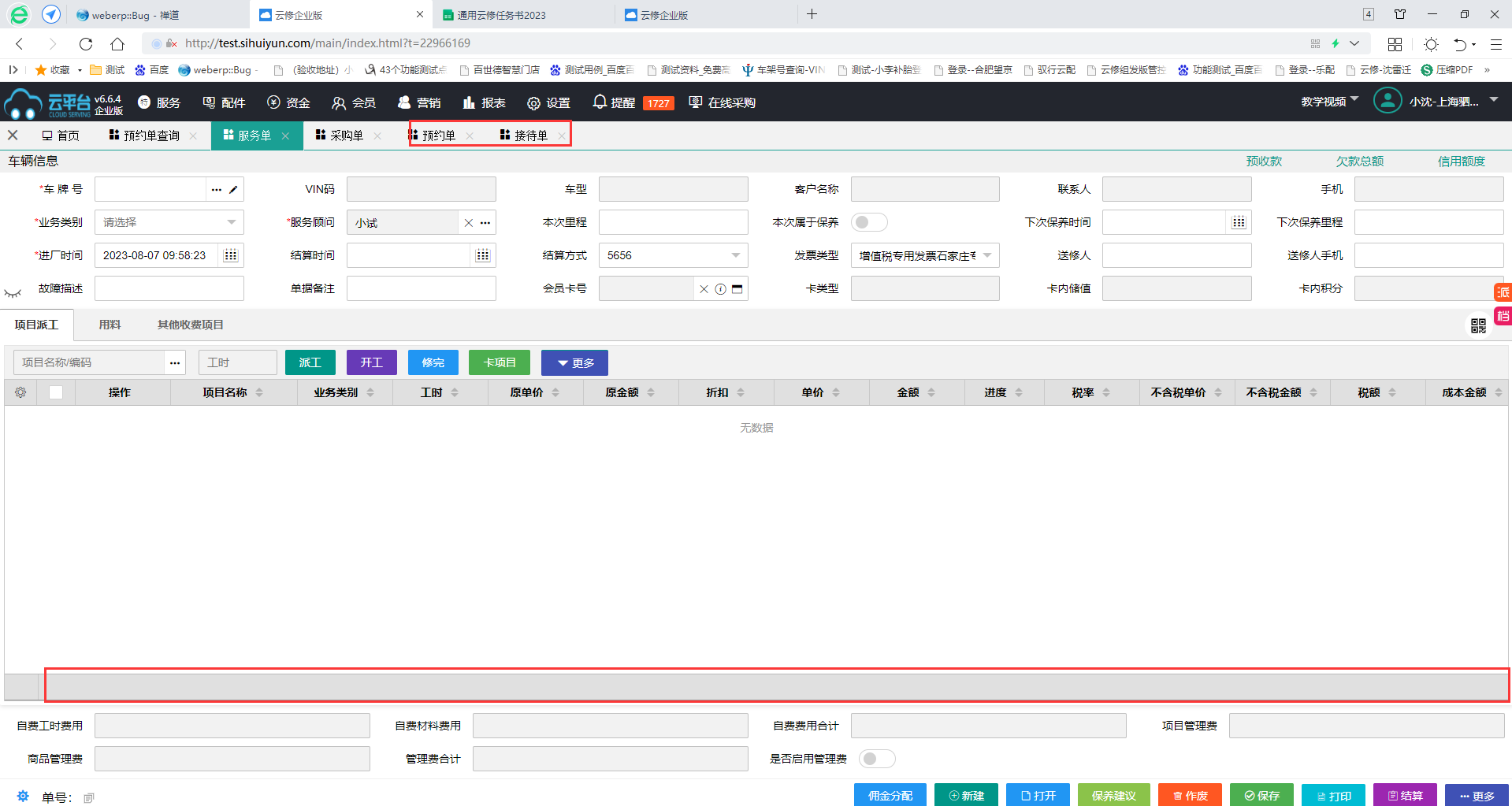Click the 提醒 bell icon in the top menu
This screenshot has width=1512, height=806.
pyautogui.click(x=600, y=102)
